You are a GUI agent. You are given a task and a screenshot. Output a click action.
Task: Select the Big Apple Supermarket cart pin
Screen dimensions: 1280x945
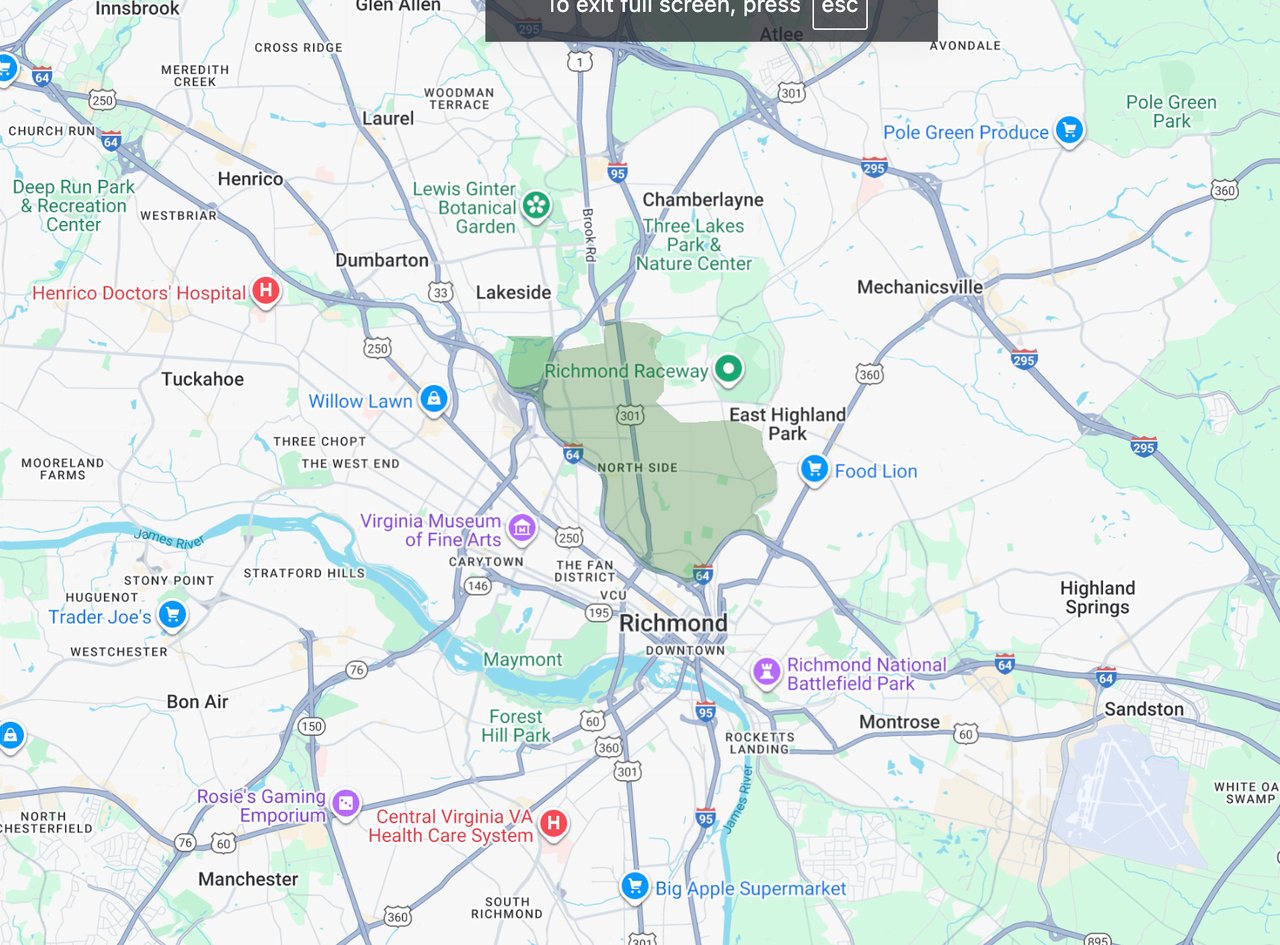(634, 886)
